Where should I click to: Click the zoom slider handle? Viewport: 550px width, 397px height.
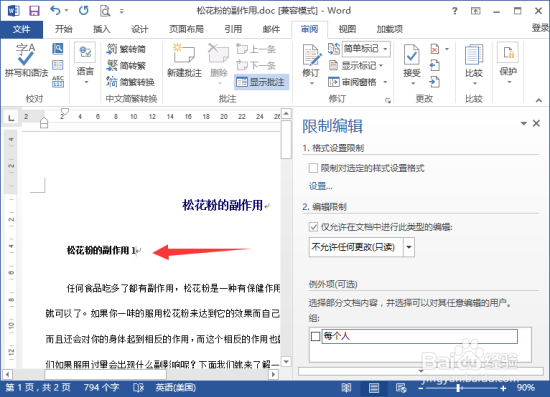pos(458,388)
